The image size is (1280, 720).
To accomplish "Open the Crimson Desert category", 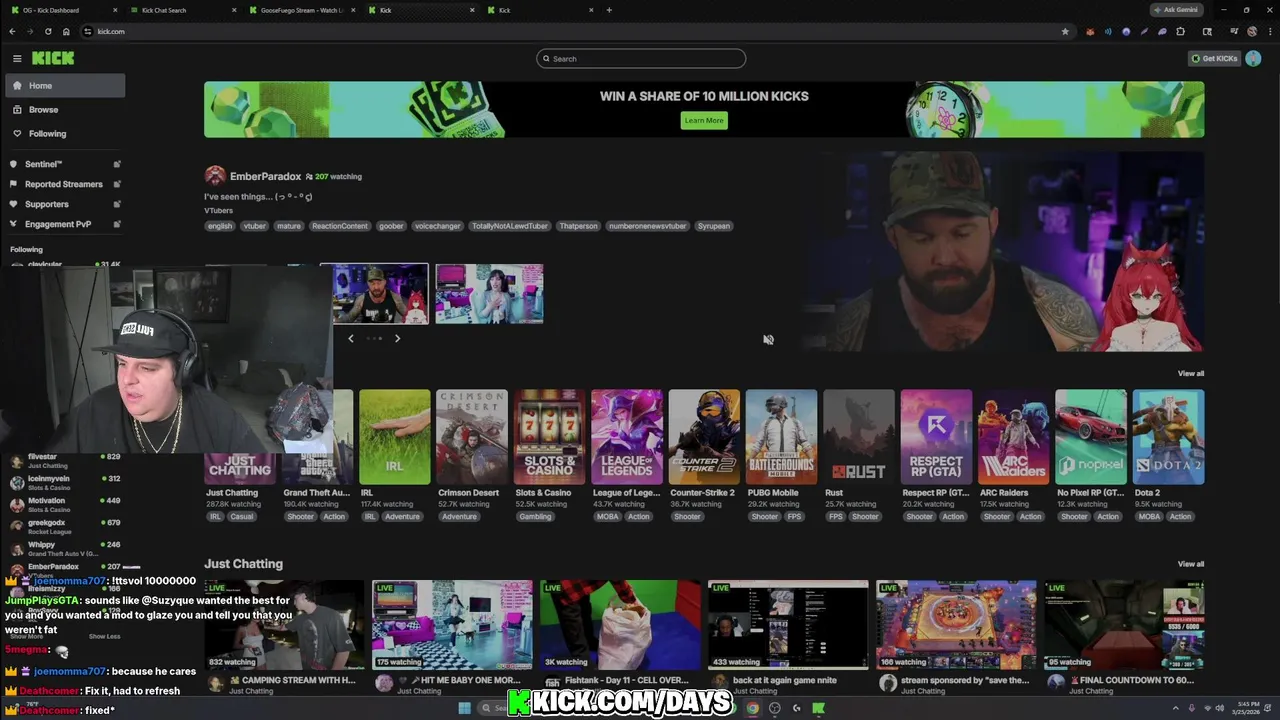I will click(x=471, y=437).
